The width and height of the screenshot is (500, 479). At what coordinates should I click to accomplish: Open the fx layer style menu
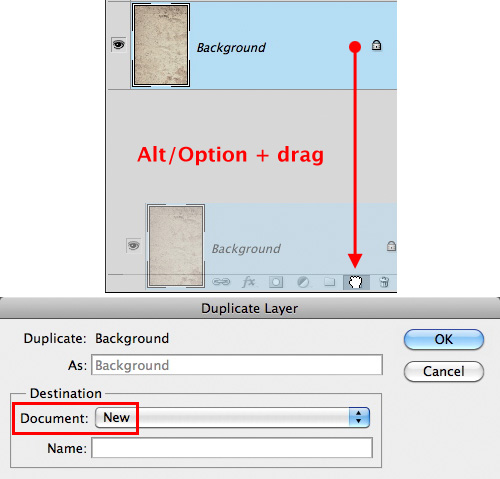pyautogui.click(x=249, y=282)
